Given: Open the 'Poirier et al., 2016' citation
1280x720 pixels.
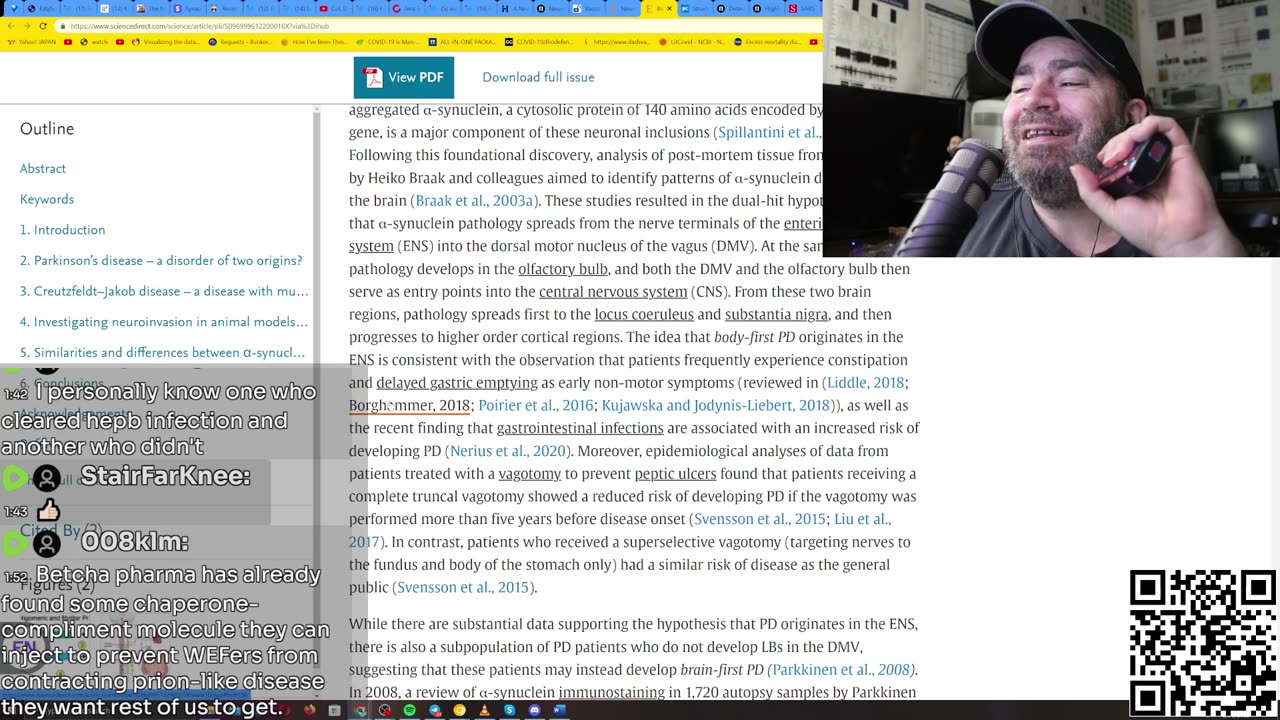Looking at the screenshot, I should [x=536, y=405].
